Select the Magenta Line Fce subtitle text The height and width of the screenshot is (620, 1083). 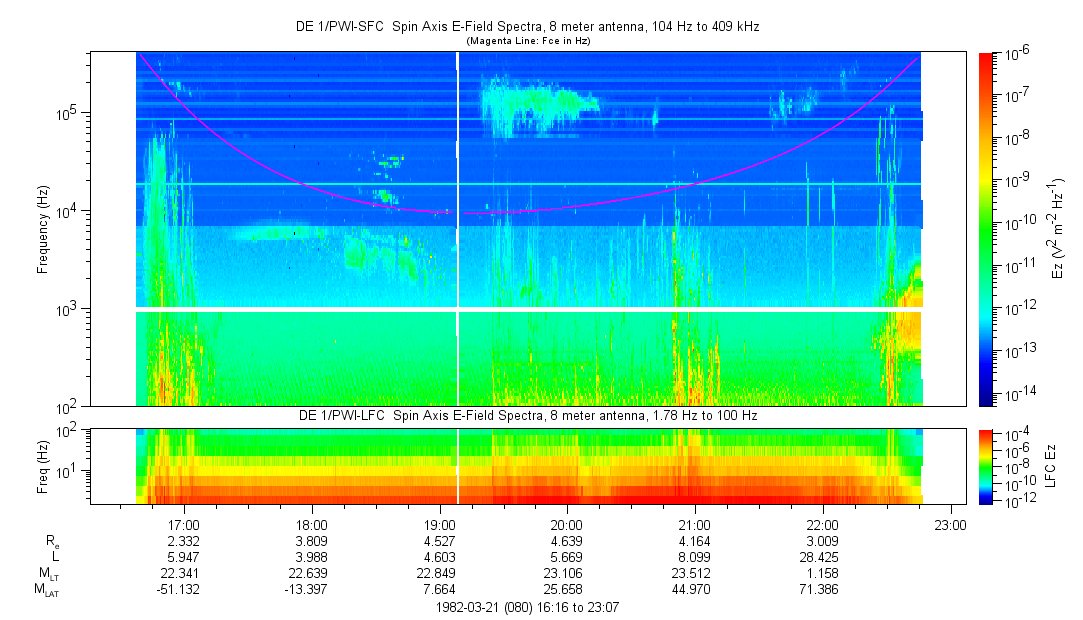click(527, 41)
